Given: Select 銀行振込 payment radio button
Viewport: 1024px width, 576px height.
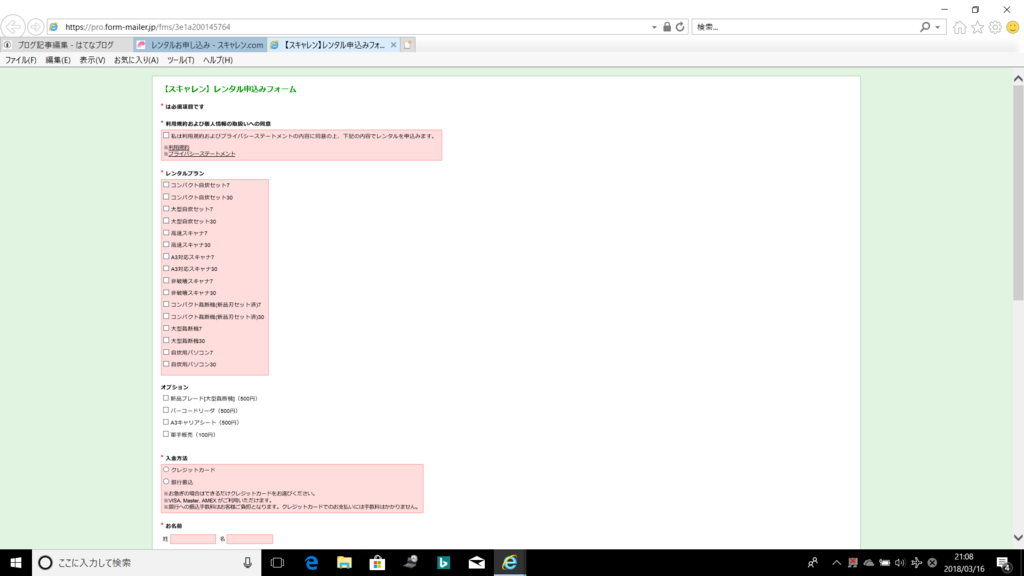Looking at the screenshot, I should click(166, 481).
